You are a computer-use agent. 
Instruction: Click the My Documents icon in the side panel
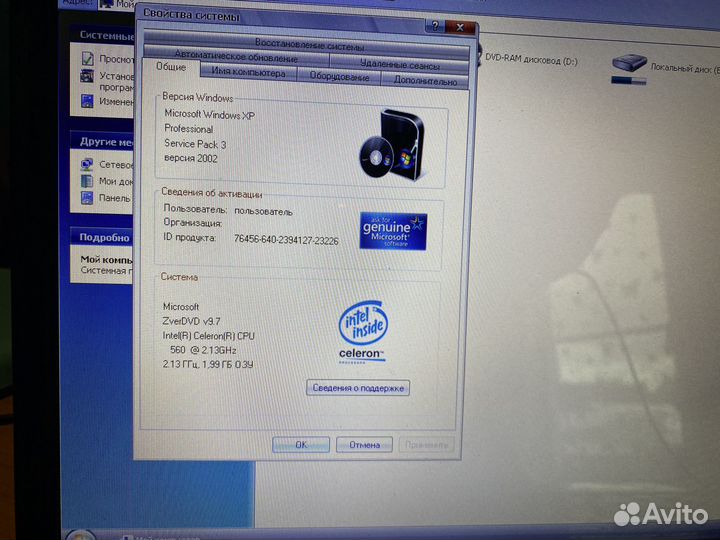[x=87, y=181]
